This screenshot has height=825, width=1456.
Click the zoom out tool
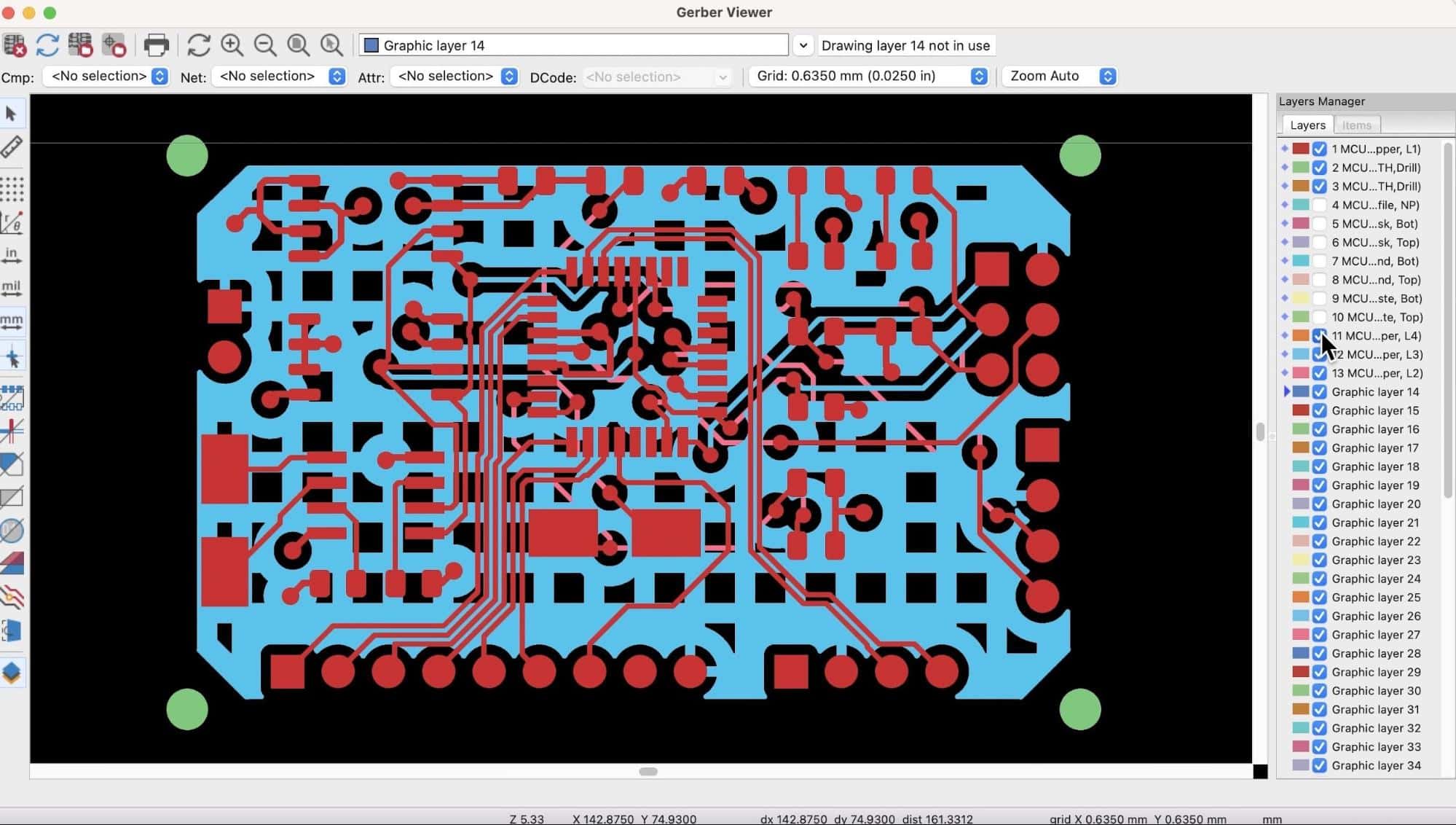[x=265, y=45]
